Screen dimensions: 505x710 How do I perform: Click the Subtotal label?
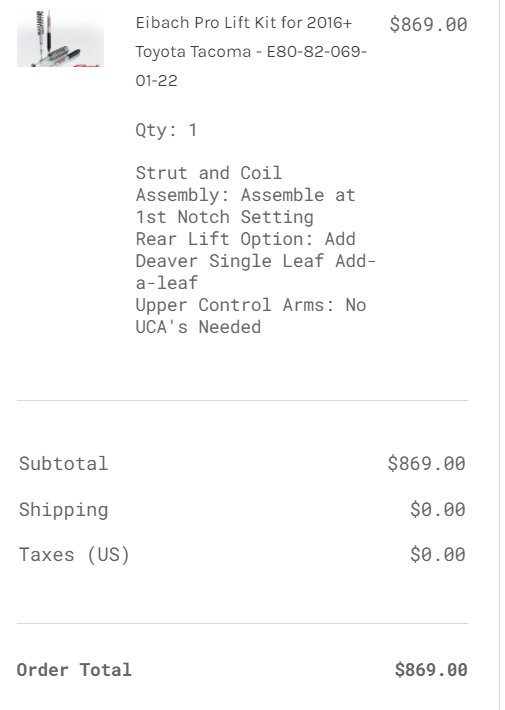63,464
